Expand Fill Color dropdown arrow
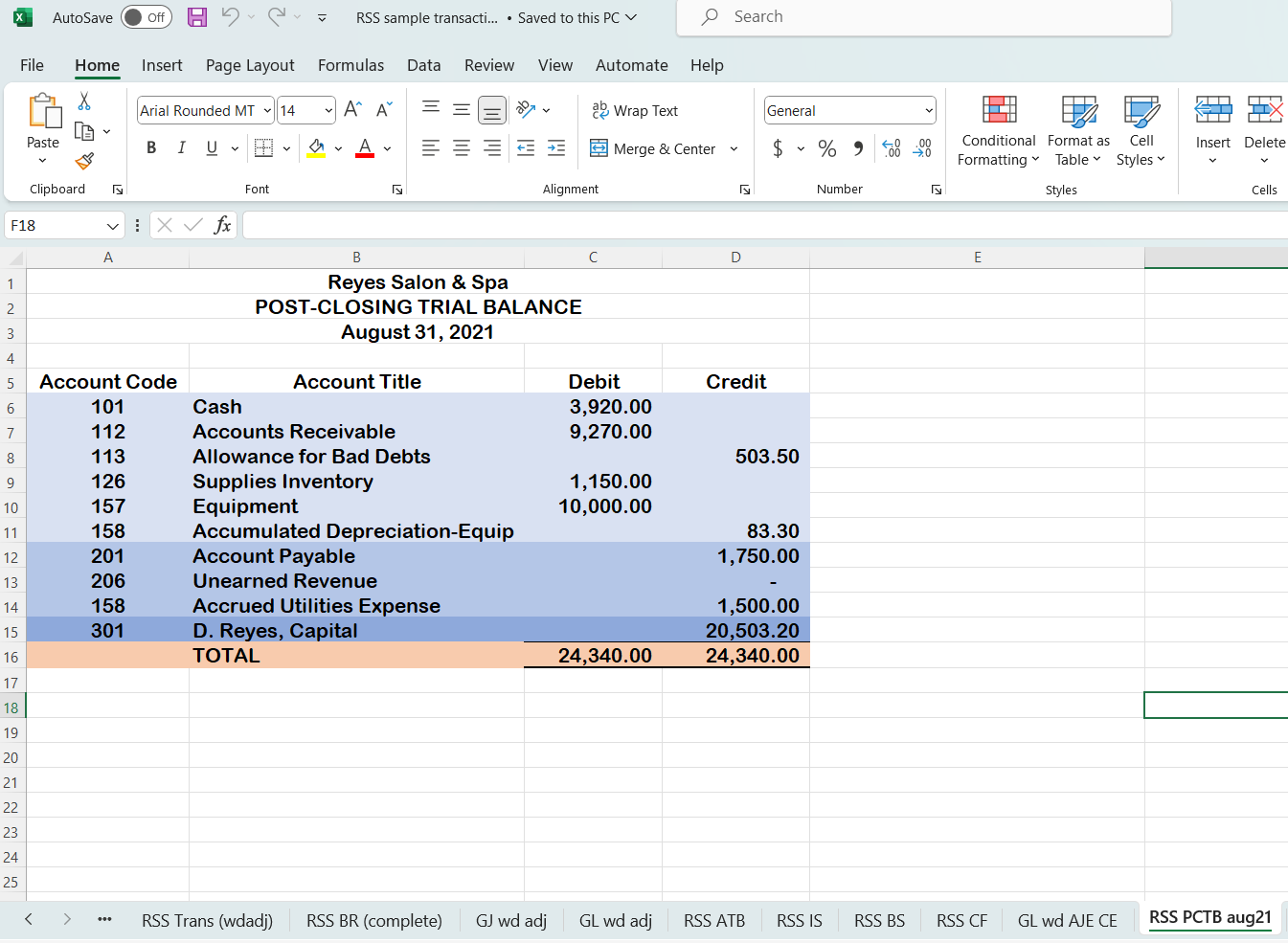 tap(338, 148)
